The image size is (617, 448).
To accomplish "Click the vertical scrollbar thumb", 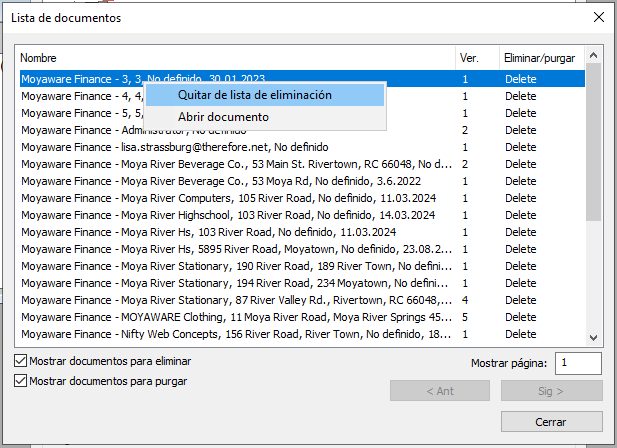I will 593,142.
